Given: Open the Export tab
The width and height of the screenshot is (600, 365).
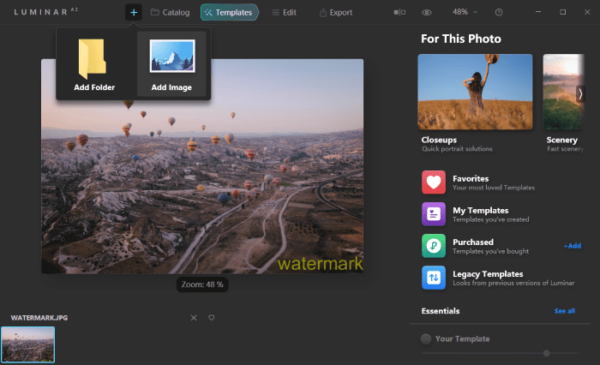Looking at the screenshot, I should pyautogui.click(x=336, y=13).
